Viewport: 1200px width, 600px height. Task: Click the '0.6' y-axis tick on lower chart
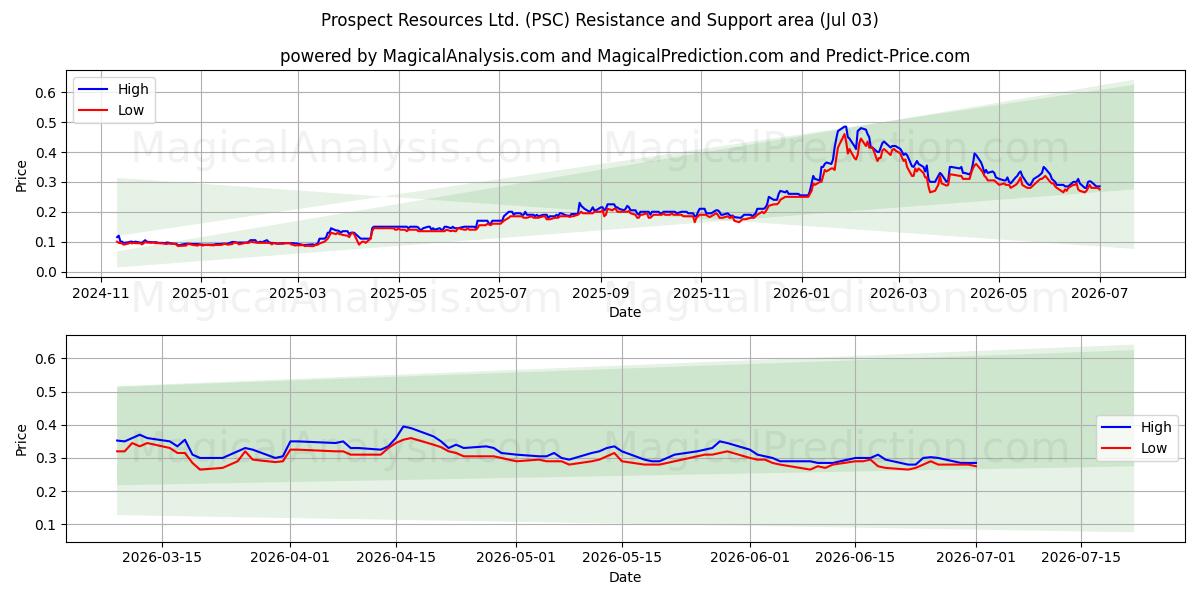coord(47,359)
